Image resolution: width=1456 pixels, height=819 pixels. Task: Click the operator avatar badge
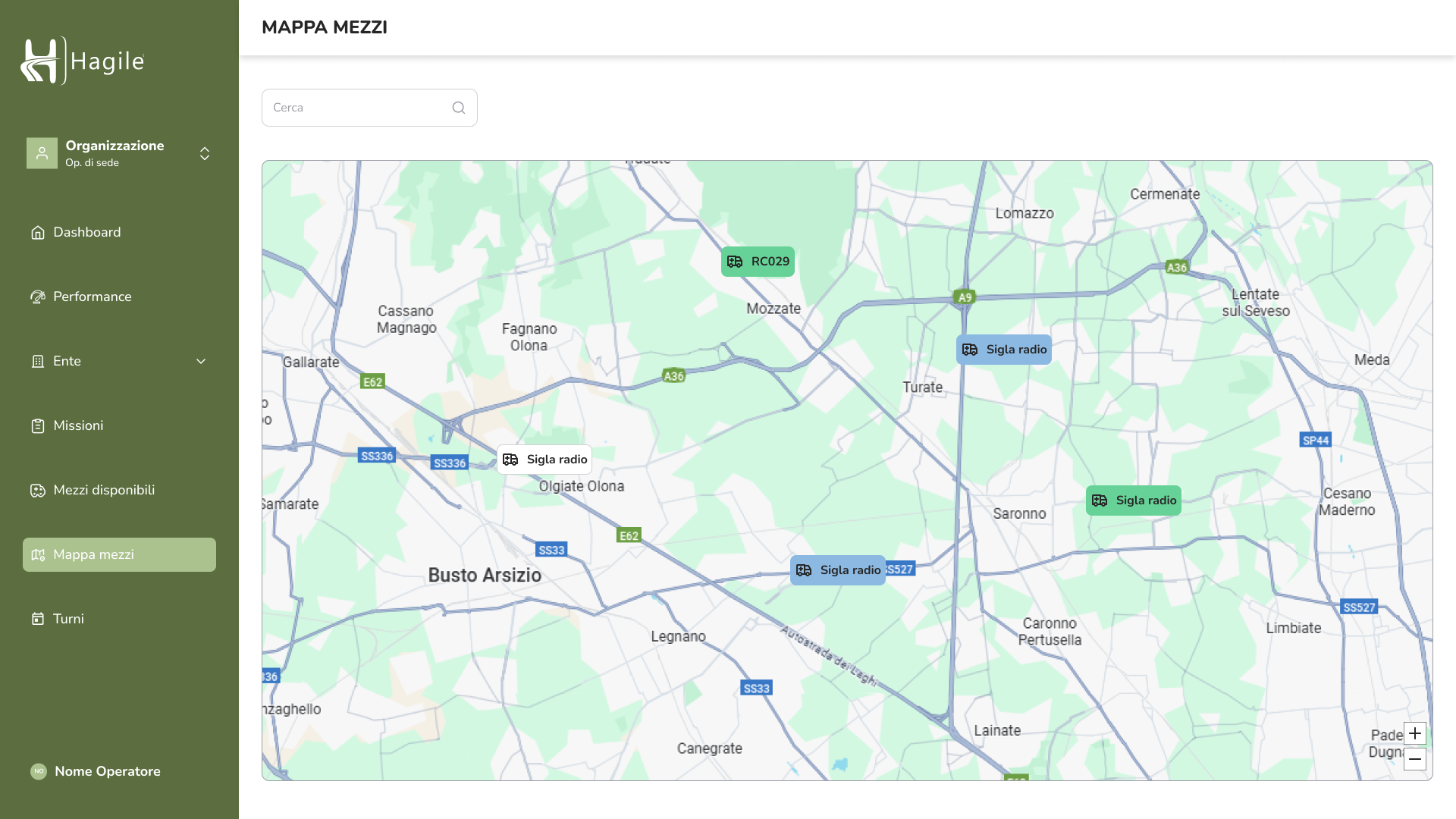(x=39, y=771)
